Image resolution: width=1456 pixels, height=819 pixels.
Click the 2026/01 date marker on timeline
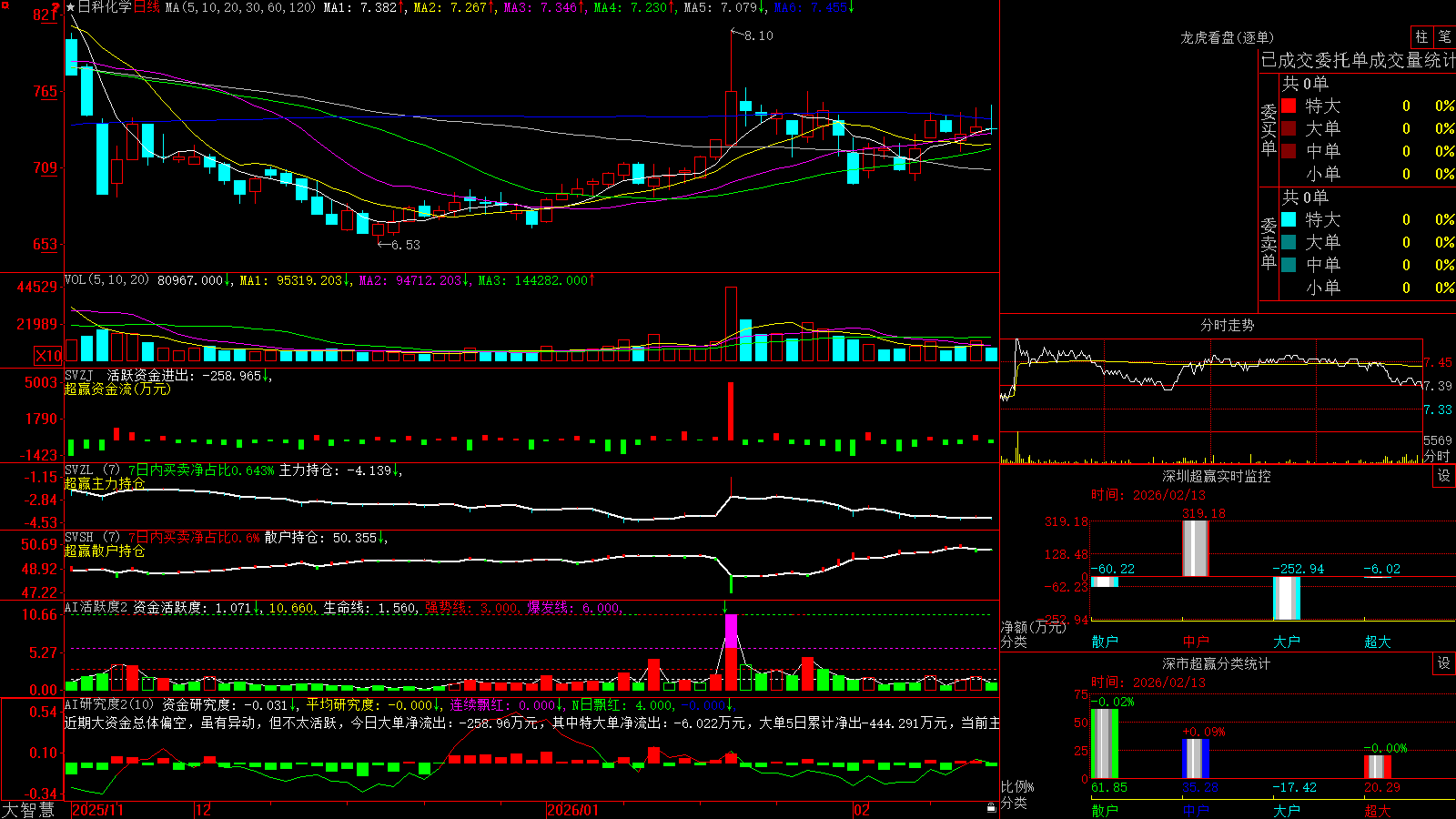tap(573, 810)
